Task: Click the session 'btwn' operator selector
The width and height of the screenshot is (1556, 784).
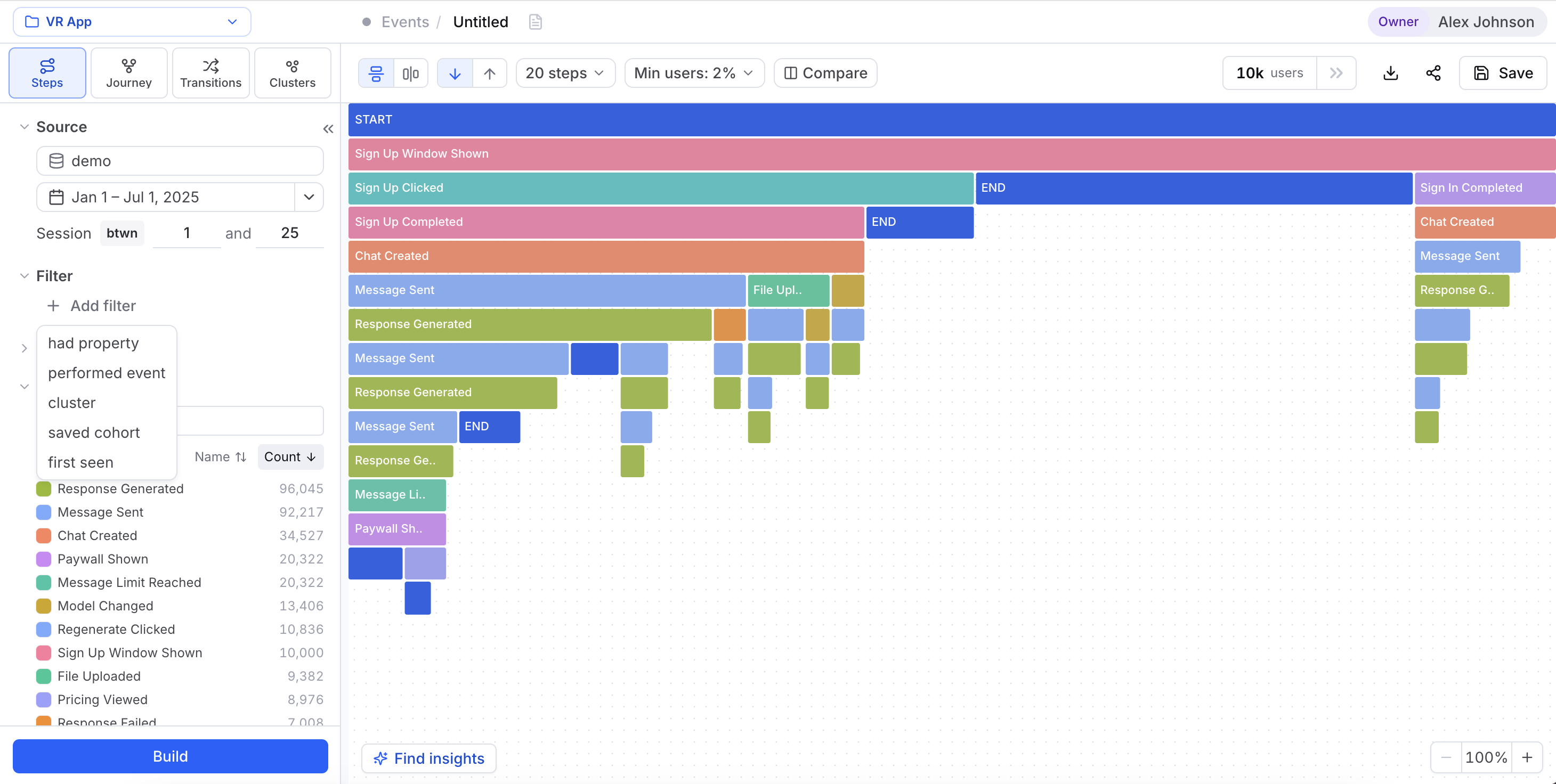Action: point(122,233)
